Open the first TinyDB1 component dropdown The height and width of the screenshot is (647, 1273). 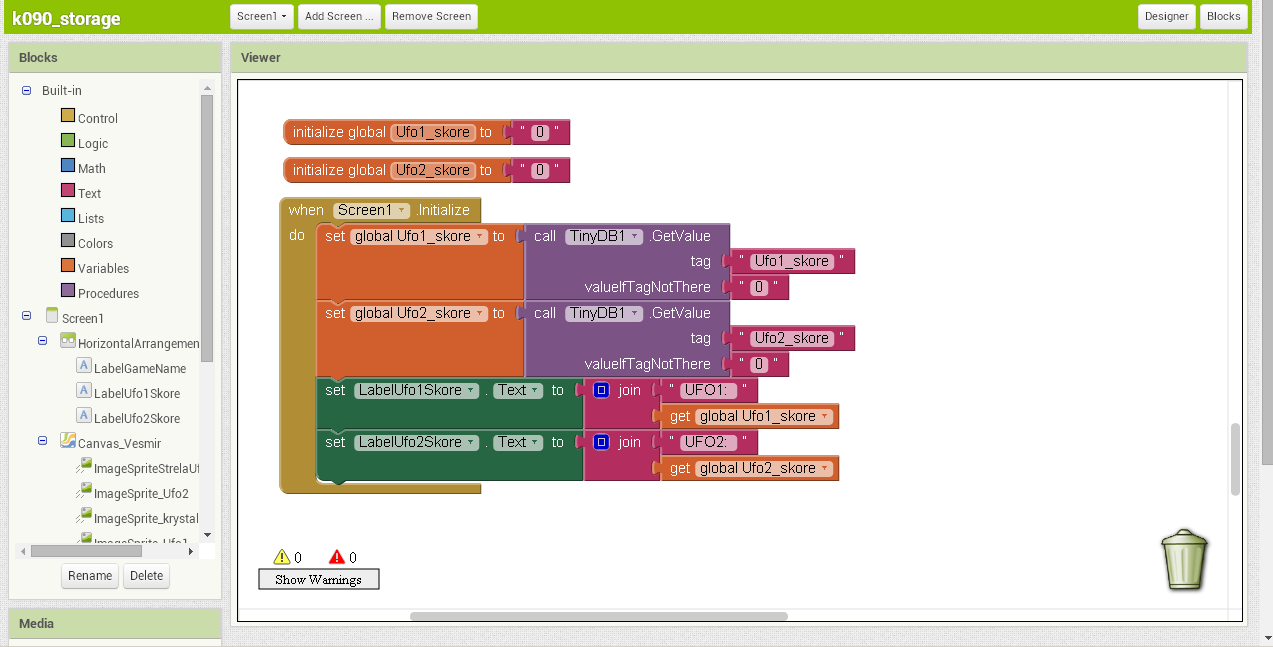pos(604,236)
